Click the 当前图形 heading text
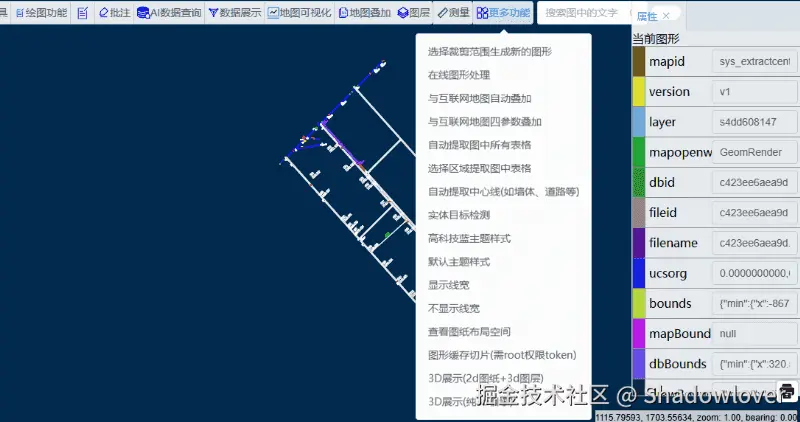Screen dimensions: 800x422 pyautogui.click(x=656, y=39)
